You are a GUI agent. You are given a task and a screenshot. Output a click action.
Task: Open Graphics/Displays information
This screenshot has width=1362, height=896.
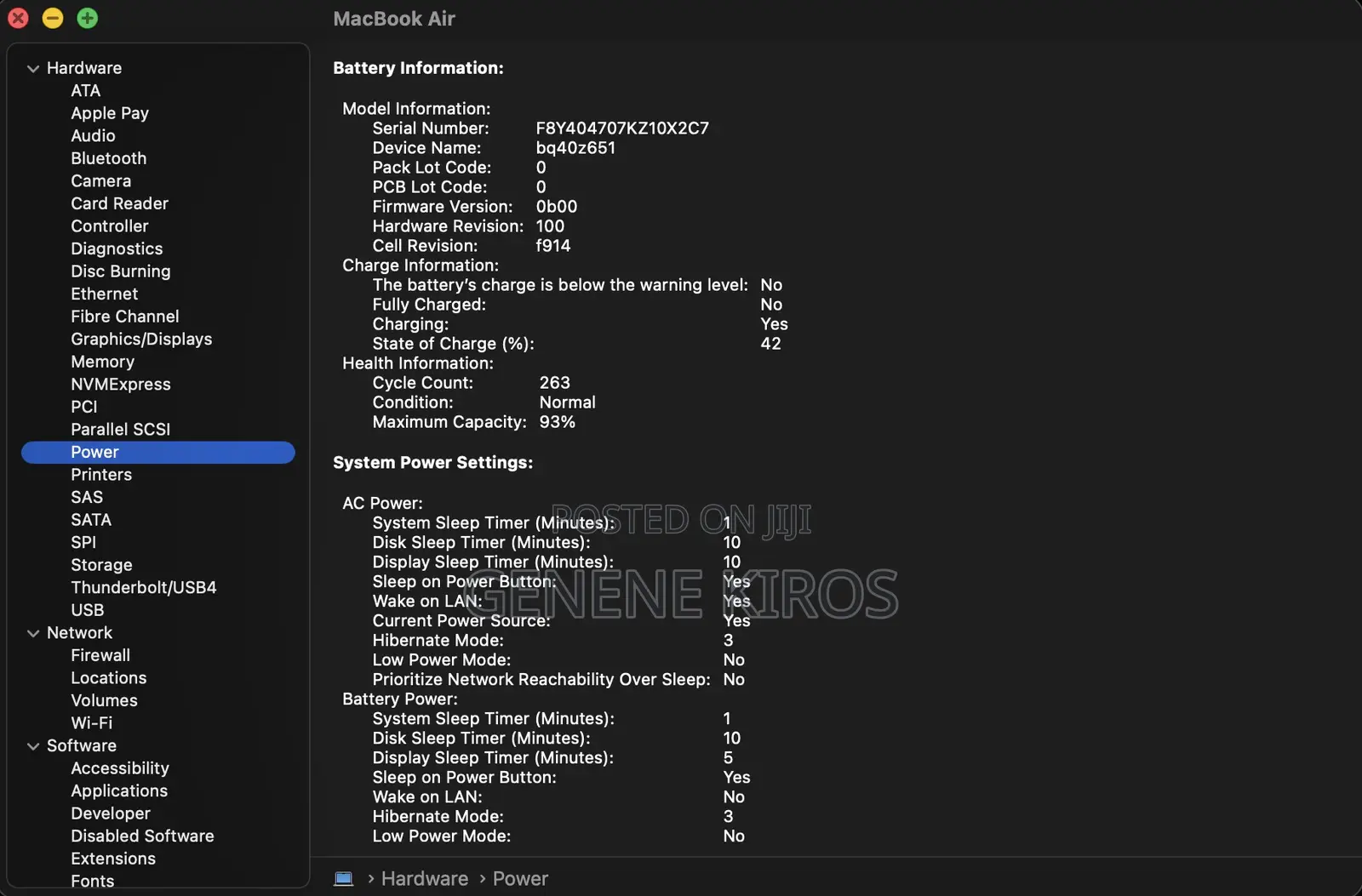(x=141, y=339)
